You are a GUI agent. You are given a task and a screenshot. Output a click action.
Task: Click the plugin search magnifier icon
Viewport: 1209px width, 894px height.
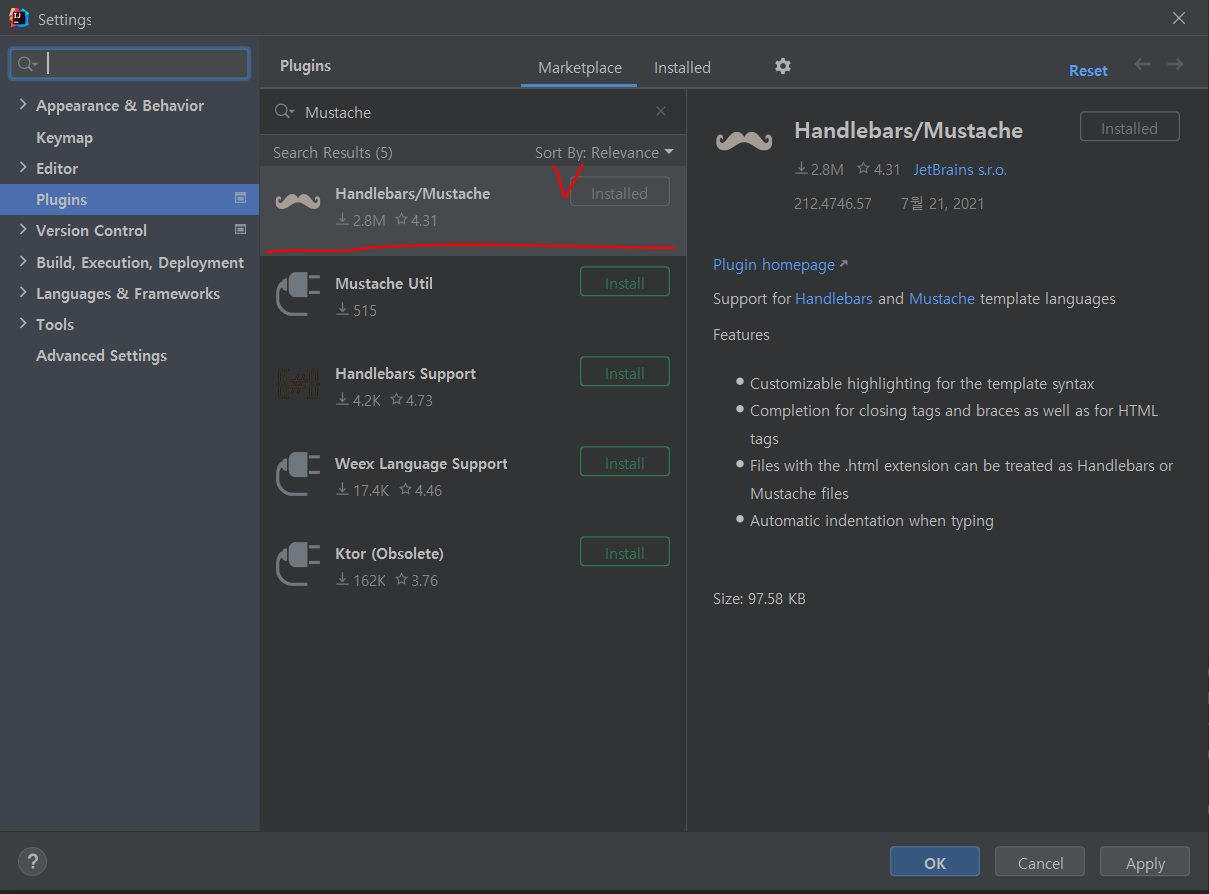click(x=284, y=112)
